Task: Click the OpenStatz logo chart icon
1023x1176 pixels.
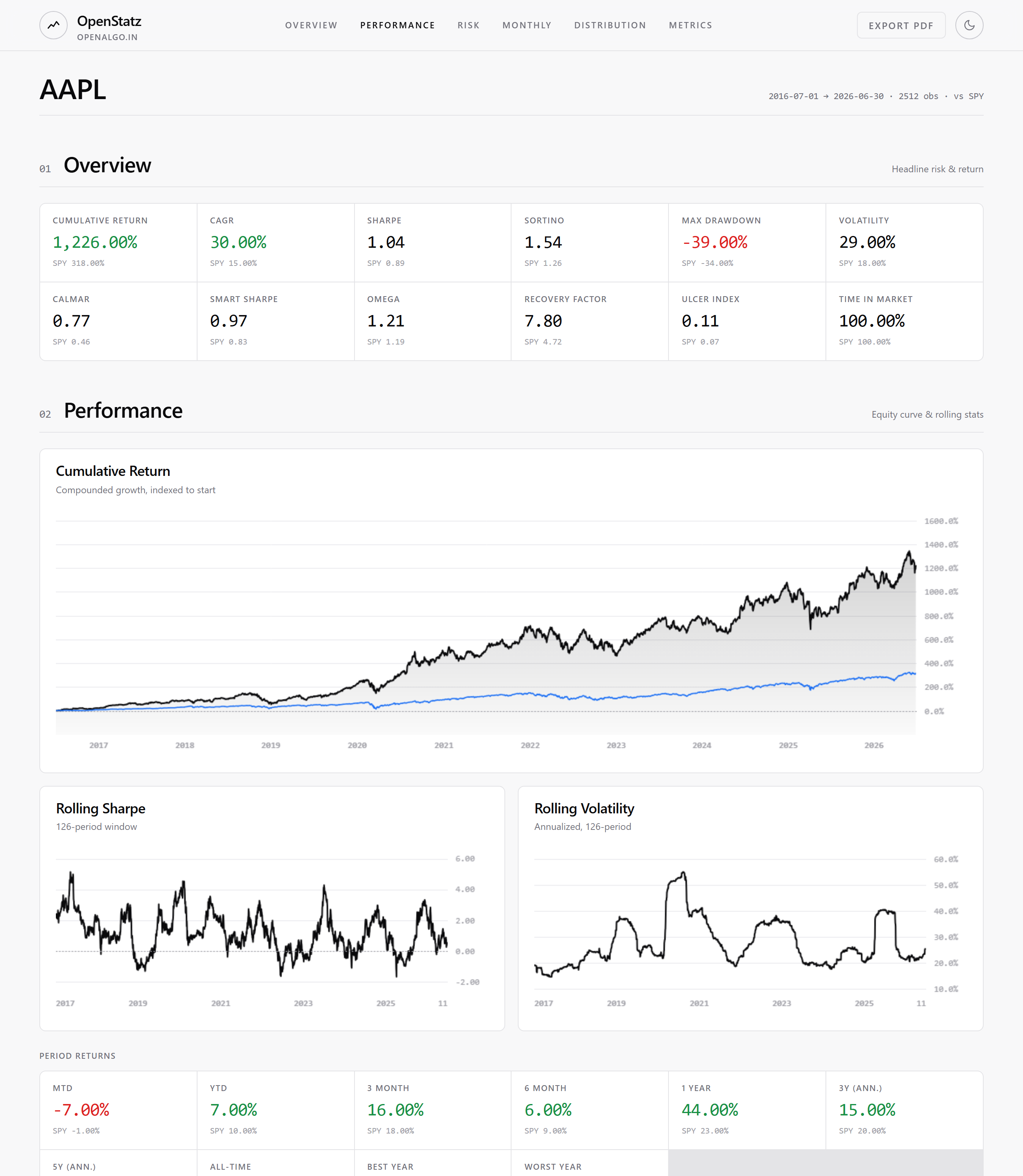Action: (54, 25)
